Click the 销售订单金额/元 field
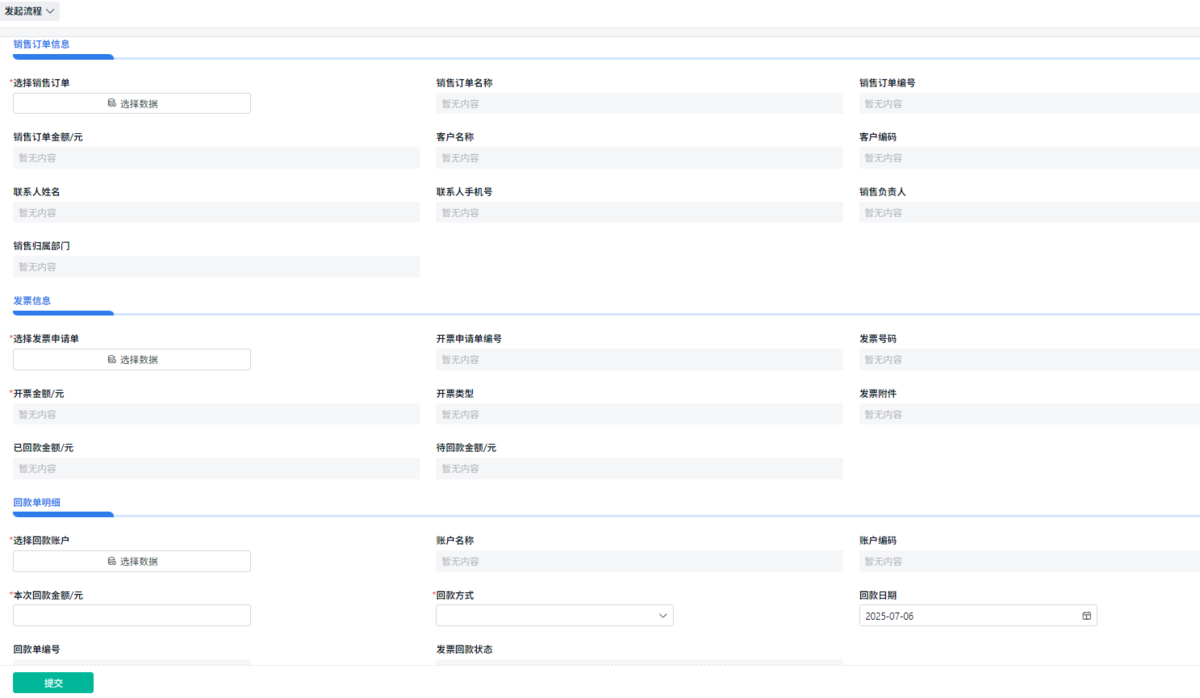 (x=216, y=158)
